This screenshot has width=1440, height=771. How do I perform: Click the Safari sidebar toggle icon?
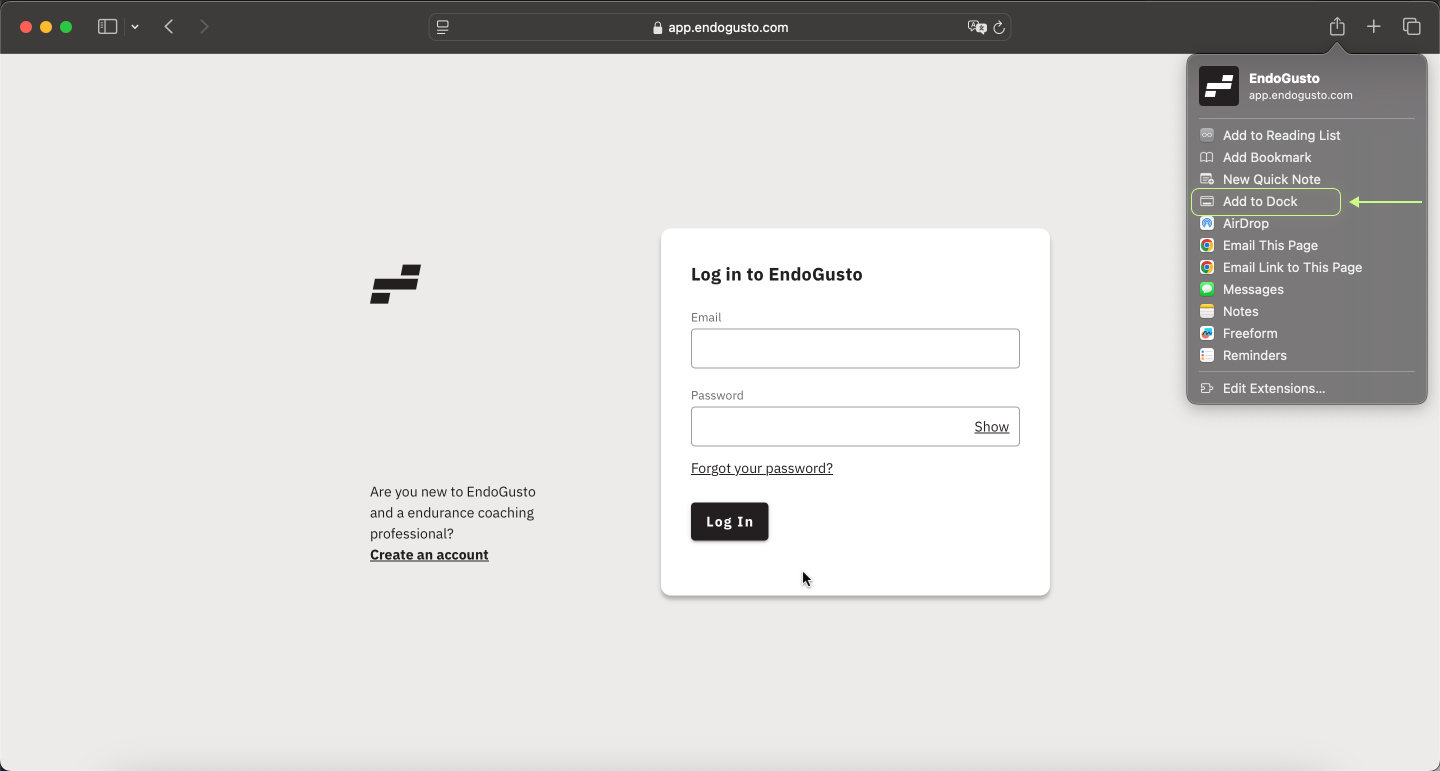pos(107,27)
